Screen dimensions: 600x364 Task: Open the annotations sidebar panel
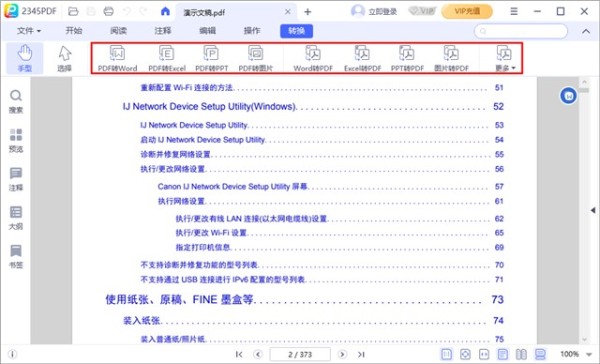16,179
